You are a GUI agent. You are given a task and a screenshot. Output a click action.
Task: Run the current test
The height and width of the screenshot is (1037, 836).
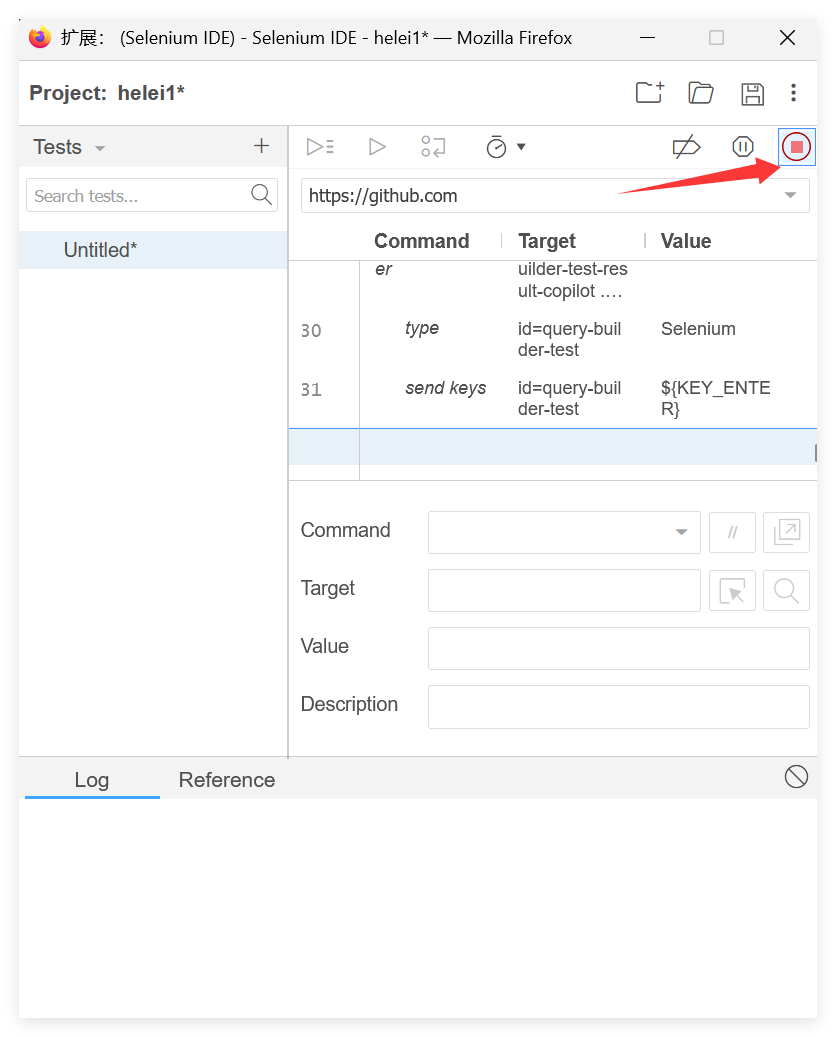tap(377, 147)
